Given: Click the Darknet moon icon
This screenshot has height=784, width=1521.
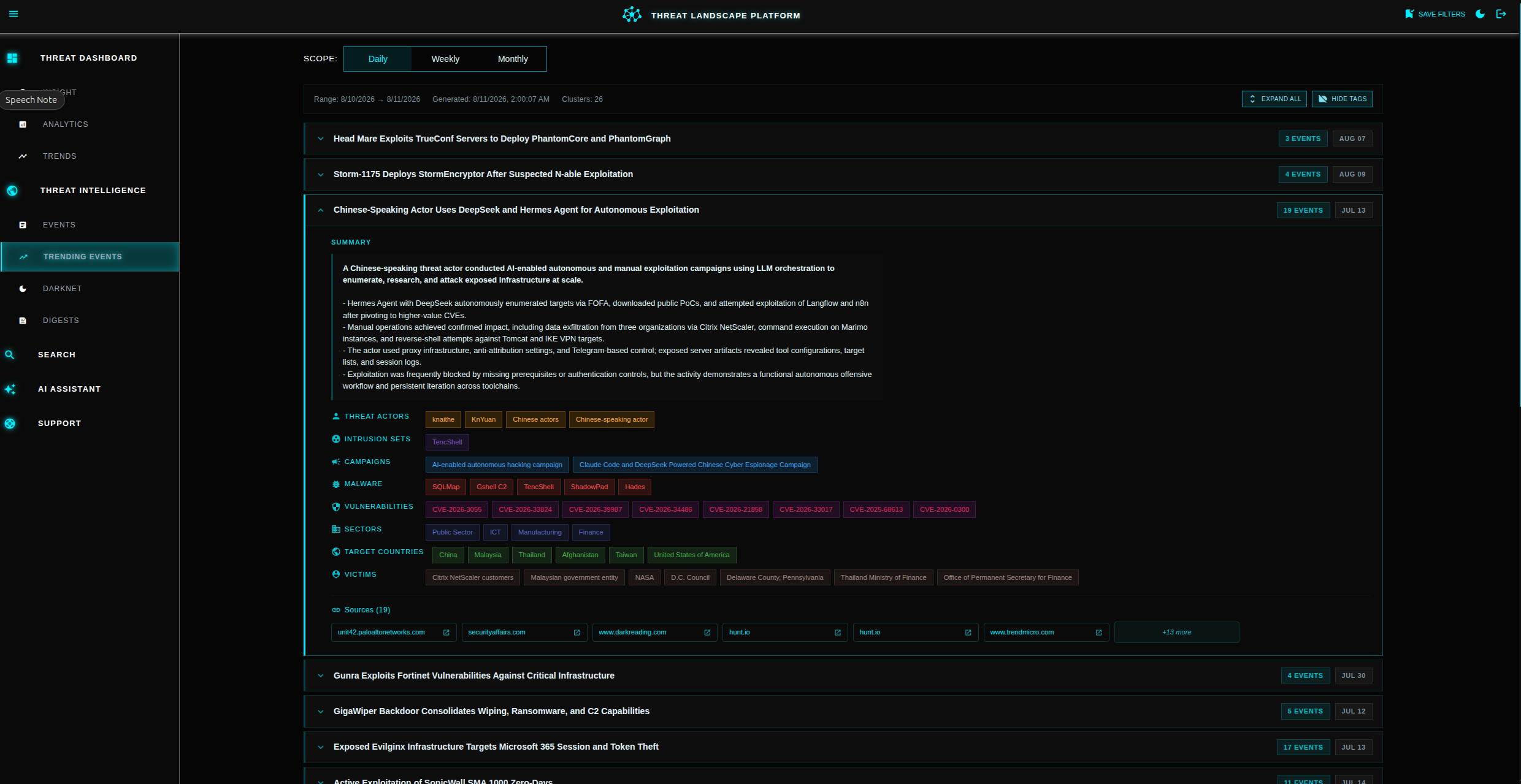Looking at the screenshot, I should (23, 289).
